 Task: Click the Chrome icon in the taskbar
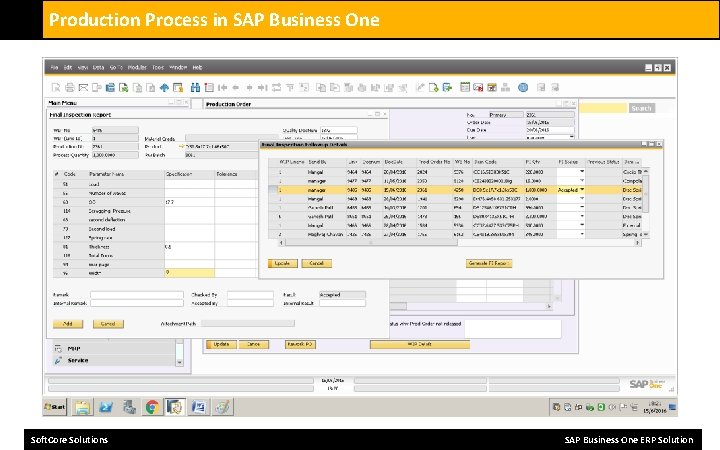[152, 407]
